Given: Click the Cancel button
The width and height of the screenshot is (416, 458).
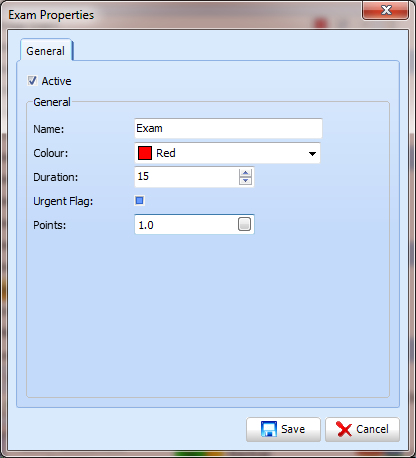Looking at the screenshot, I should pyautogui.click(x=362, y=429).
